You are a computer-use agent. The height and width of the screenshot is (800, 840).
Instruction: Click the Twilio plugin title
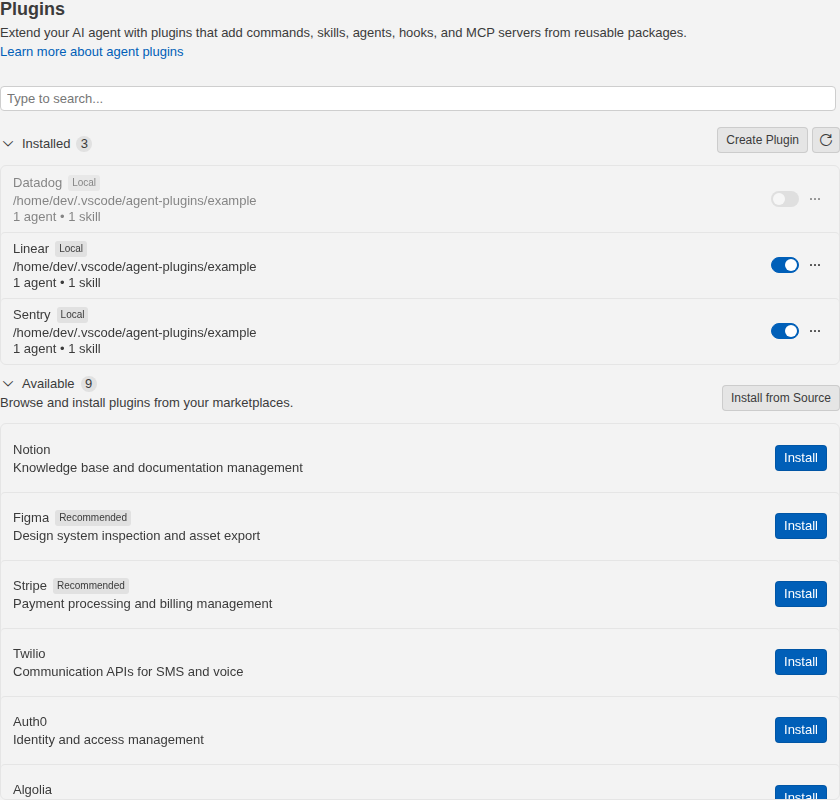tap(29, 654)
